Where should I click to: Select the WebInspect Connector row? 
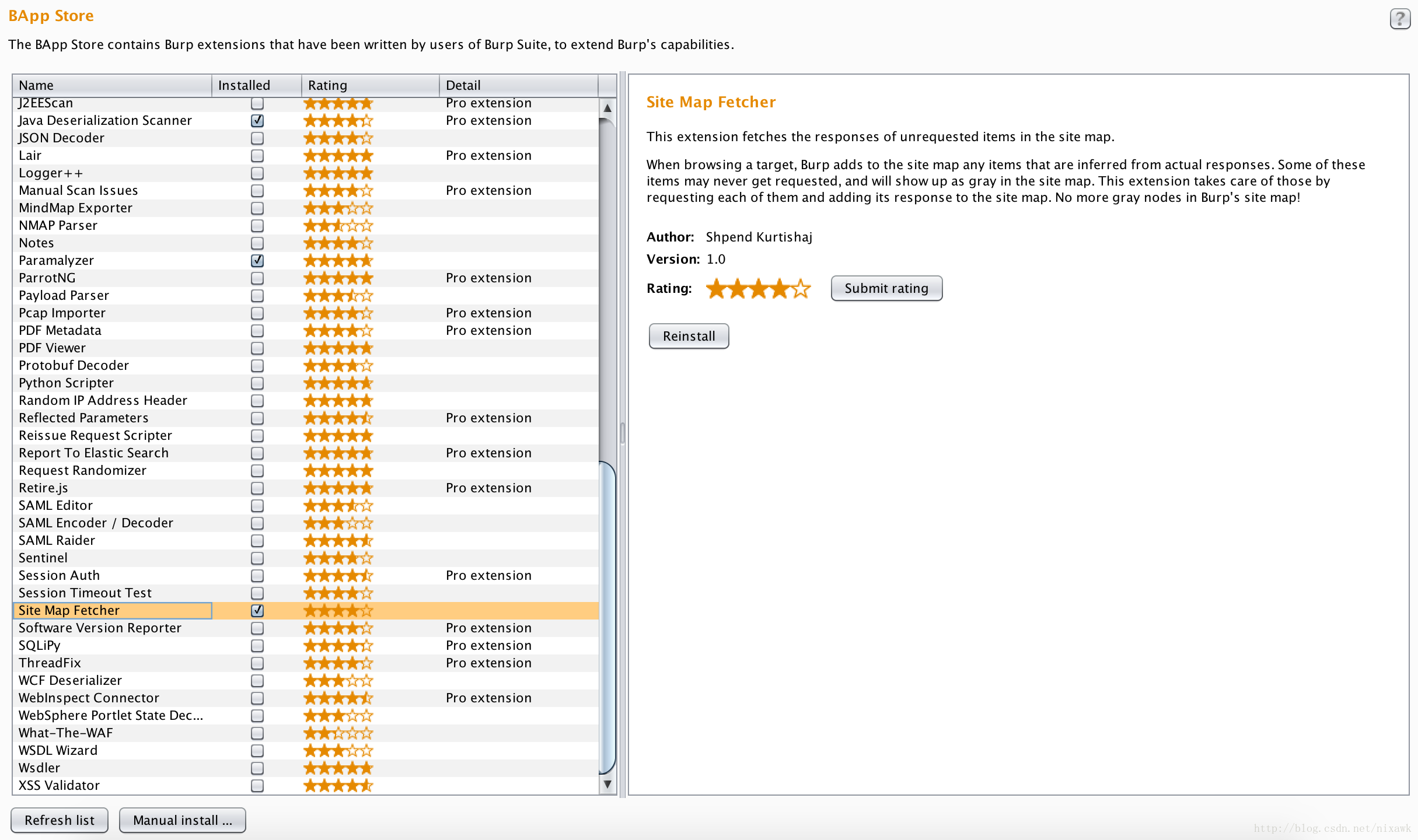click(x=306, y=698)
